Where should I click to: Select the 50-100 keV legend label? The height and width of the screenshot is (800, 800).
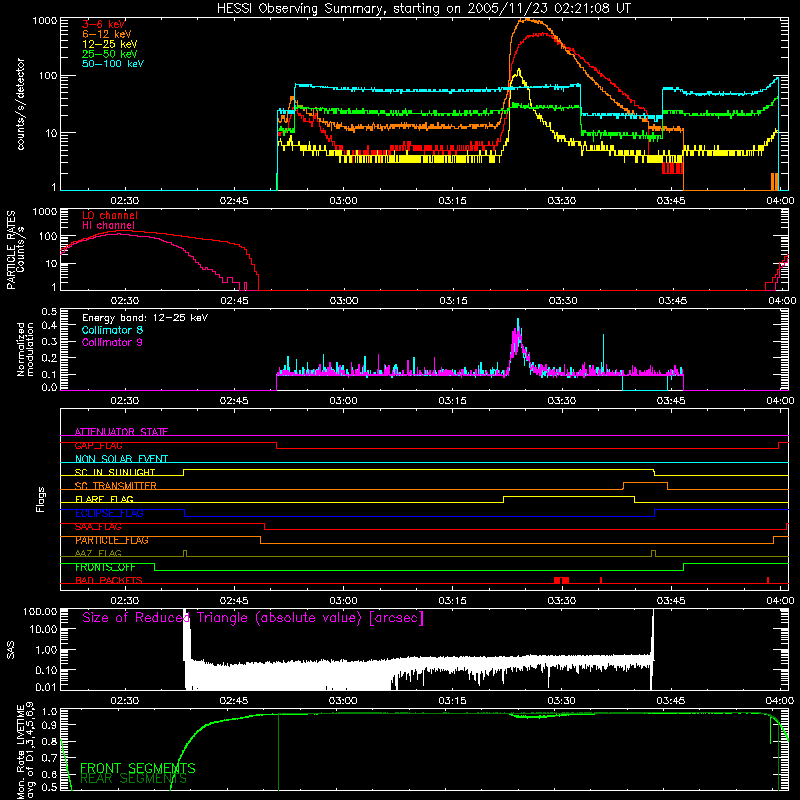tap(113, 64)
